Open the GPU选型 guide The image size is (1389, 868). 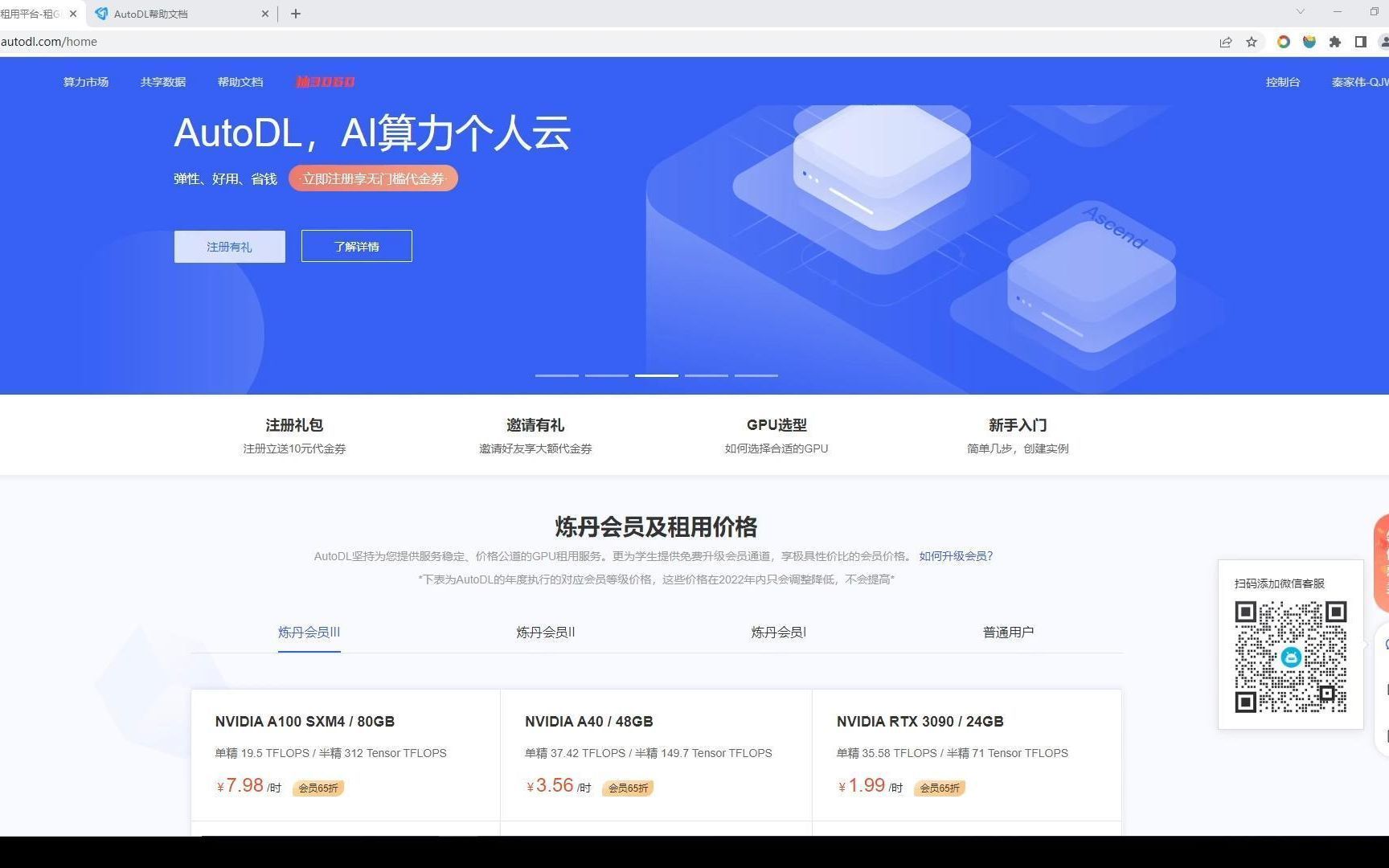tap(776, 435)
